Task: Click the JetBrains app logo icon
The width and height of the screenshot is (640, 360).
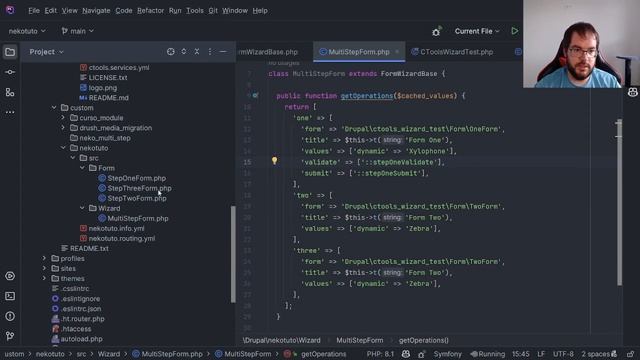Action: (10, 10)
